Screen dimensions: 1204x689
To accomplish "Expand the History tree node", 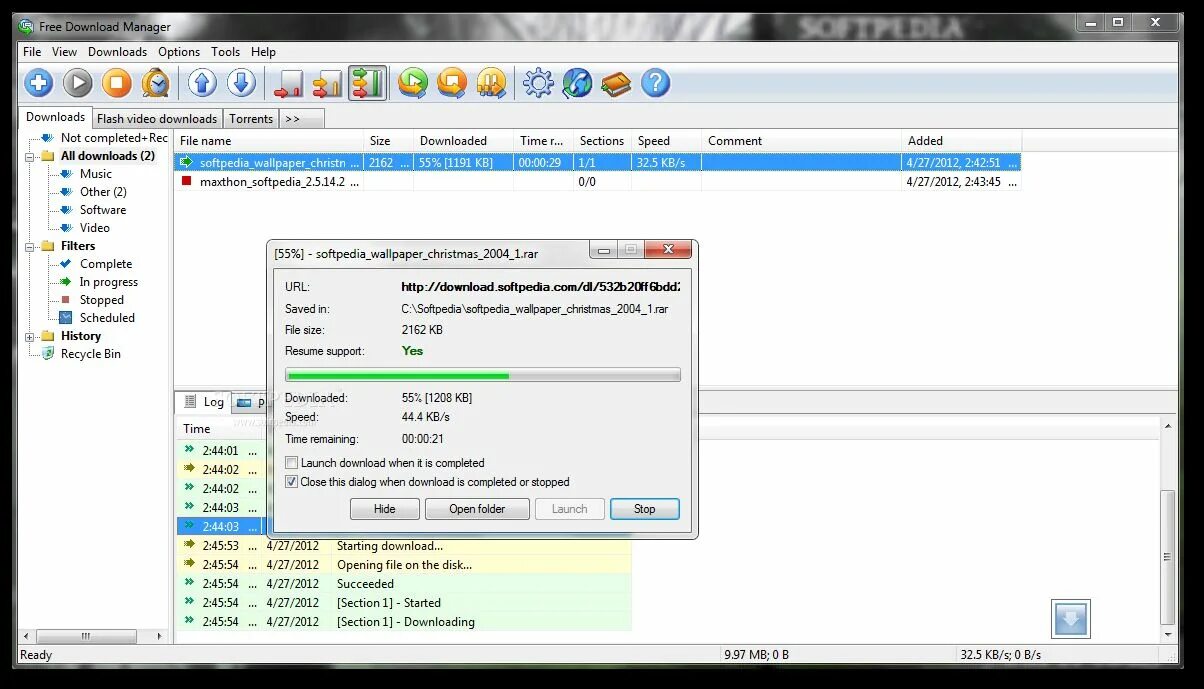I will click(x=29, y=336).
